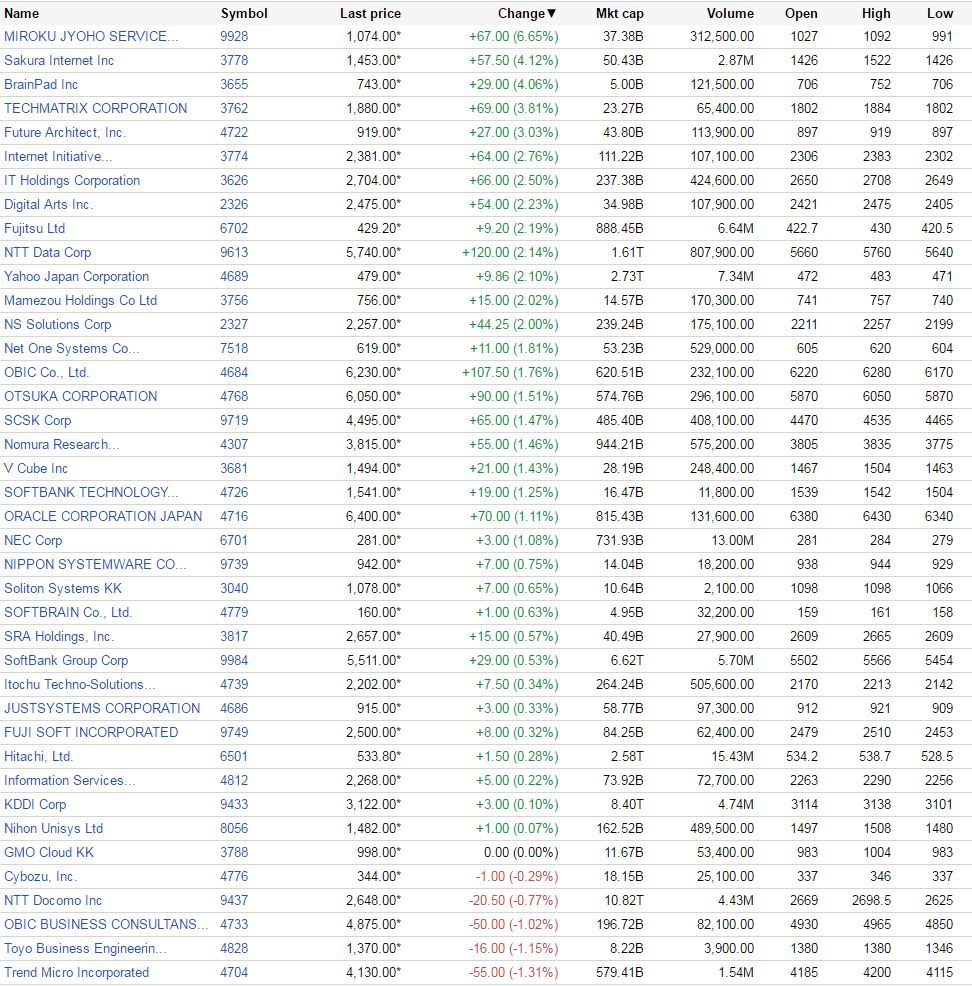Click symbol 6702 for Fujitsu

point(234,228)
